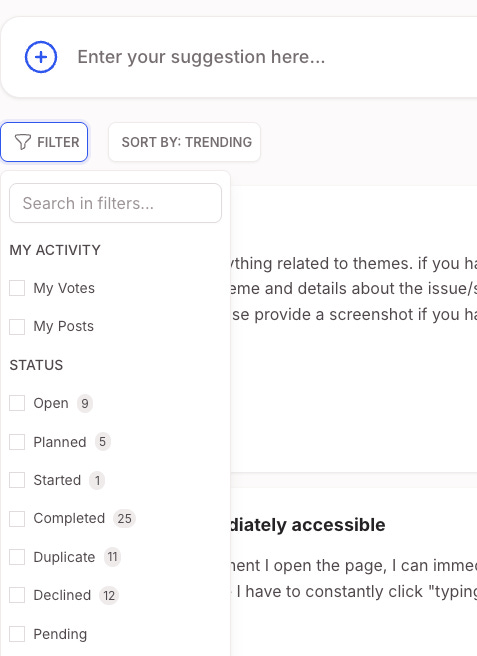This screenshot has height=656, width=477.
Task: Select the Planned status checkbox
Action: 17,442
